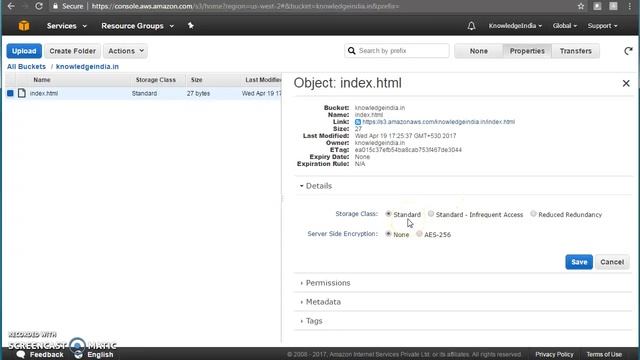This screenshot has height=360, width=640.
Task: Click the pin shortcut icon in the navigation bar
Action: [x=191, y=25]
